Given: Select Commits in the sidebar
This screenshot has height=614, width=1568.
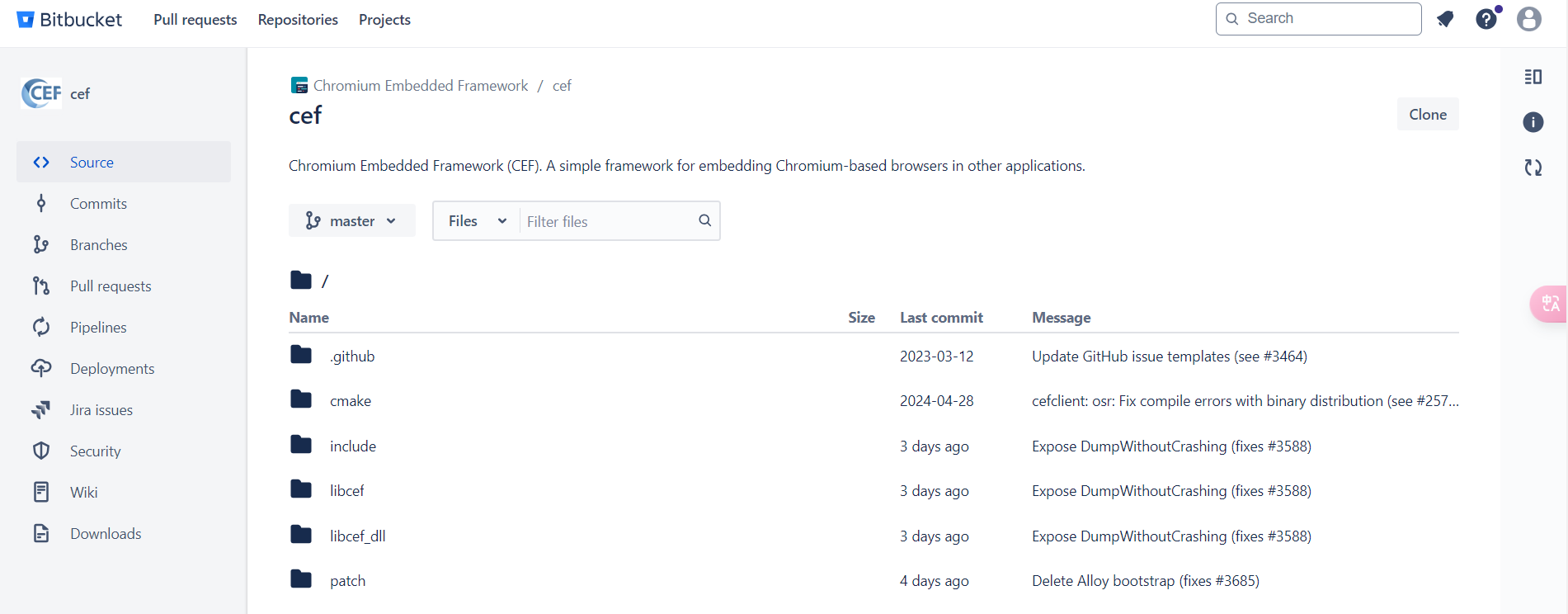Looking at the screenshot, I should (x=124, y=204).
